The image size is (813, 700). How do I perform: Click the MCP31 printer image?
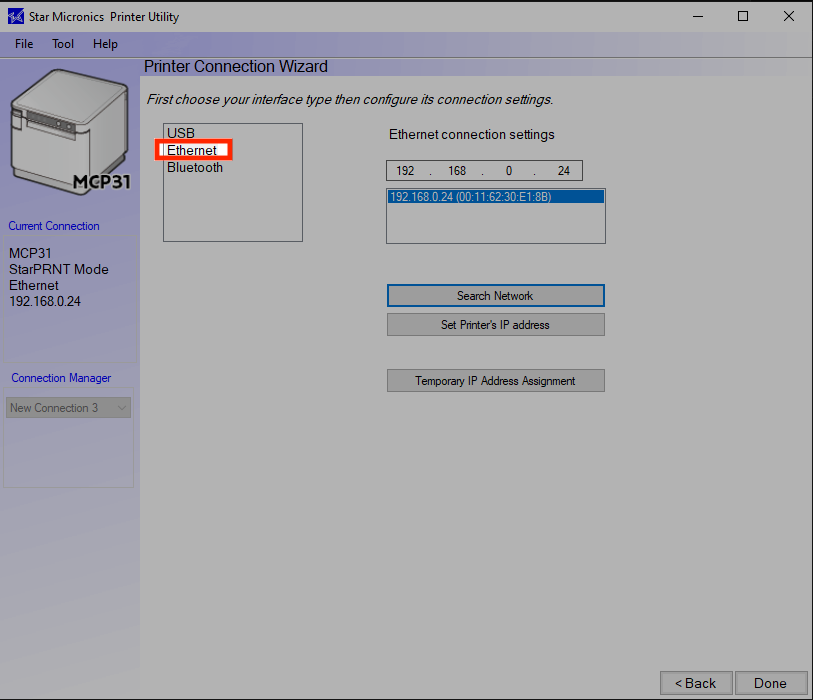pos(68,130)
